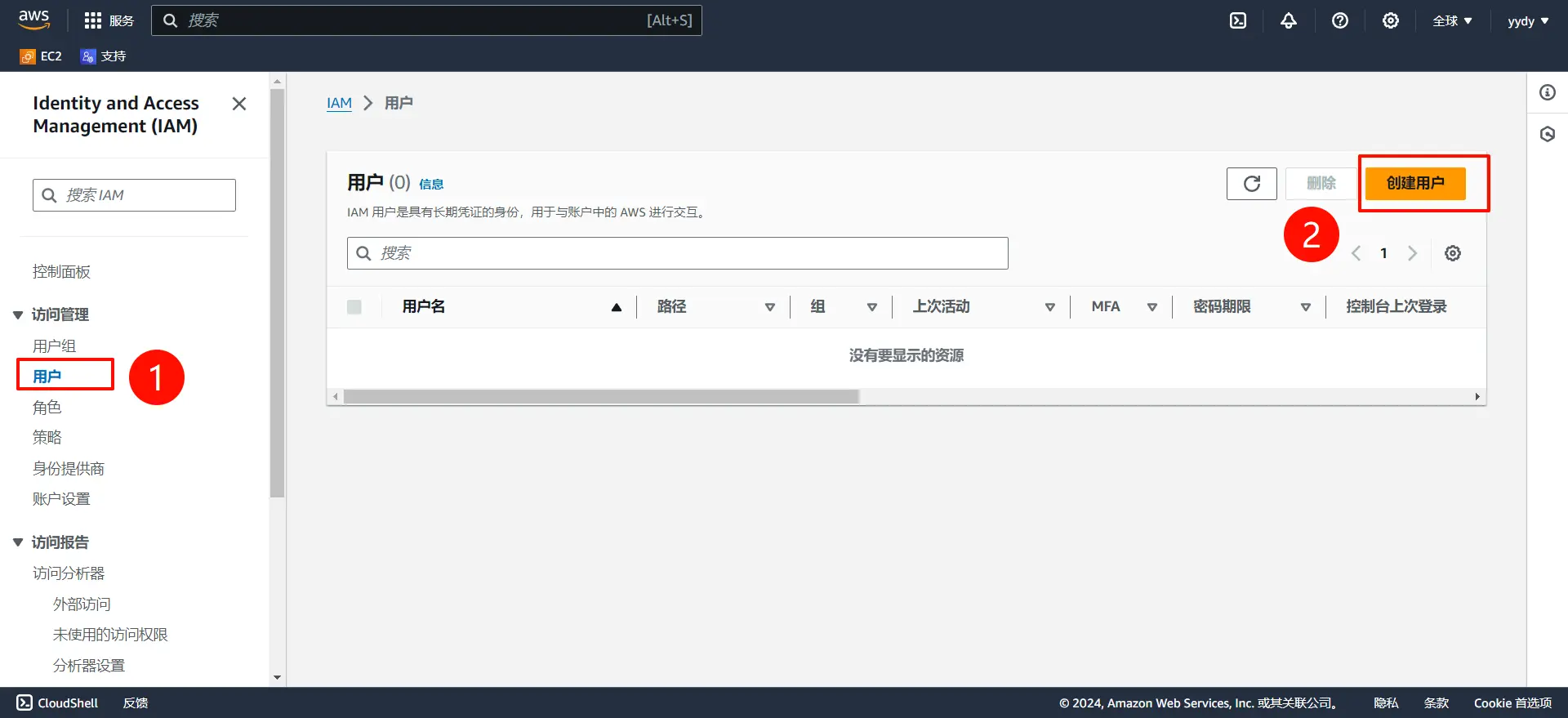
Task: Click the 控制台上次登录 column header
Action: click(1396, 306)
